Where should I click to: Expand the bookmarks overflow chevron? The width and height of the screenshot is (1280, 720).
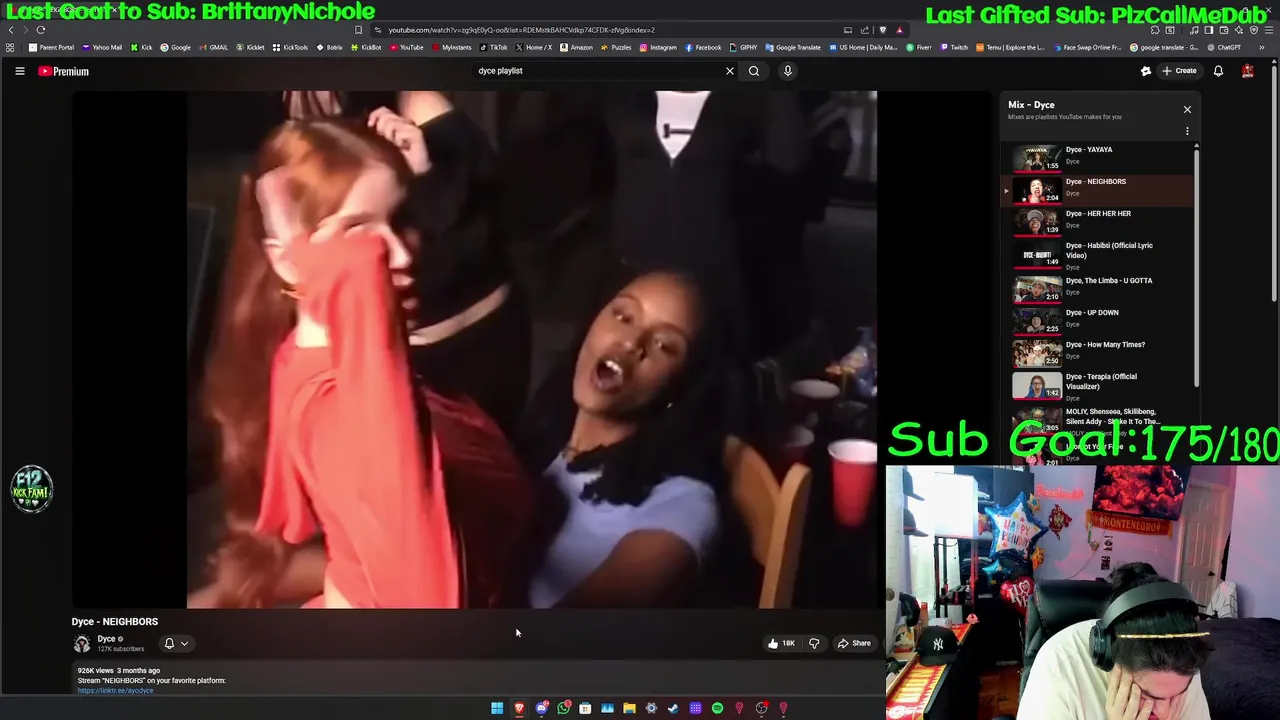click(x=1262, y=47)
